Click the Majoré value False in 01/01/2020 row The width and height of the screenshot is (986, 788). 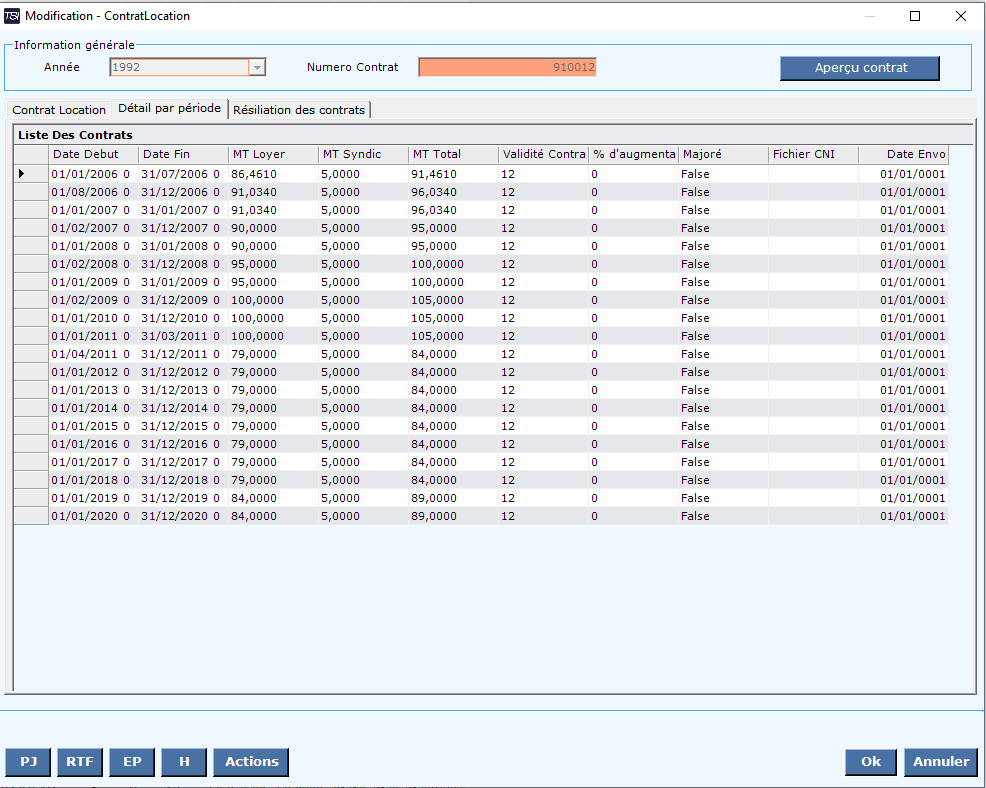723,516
